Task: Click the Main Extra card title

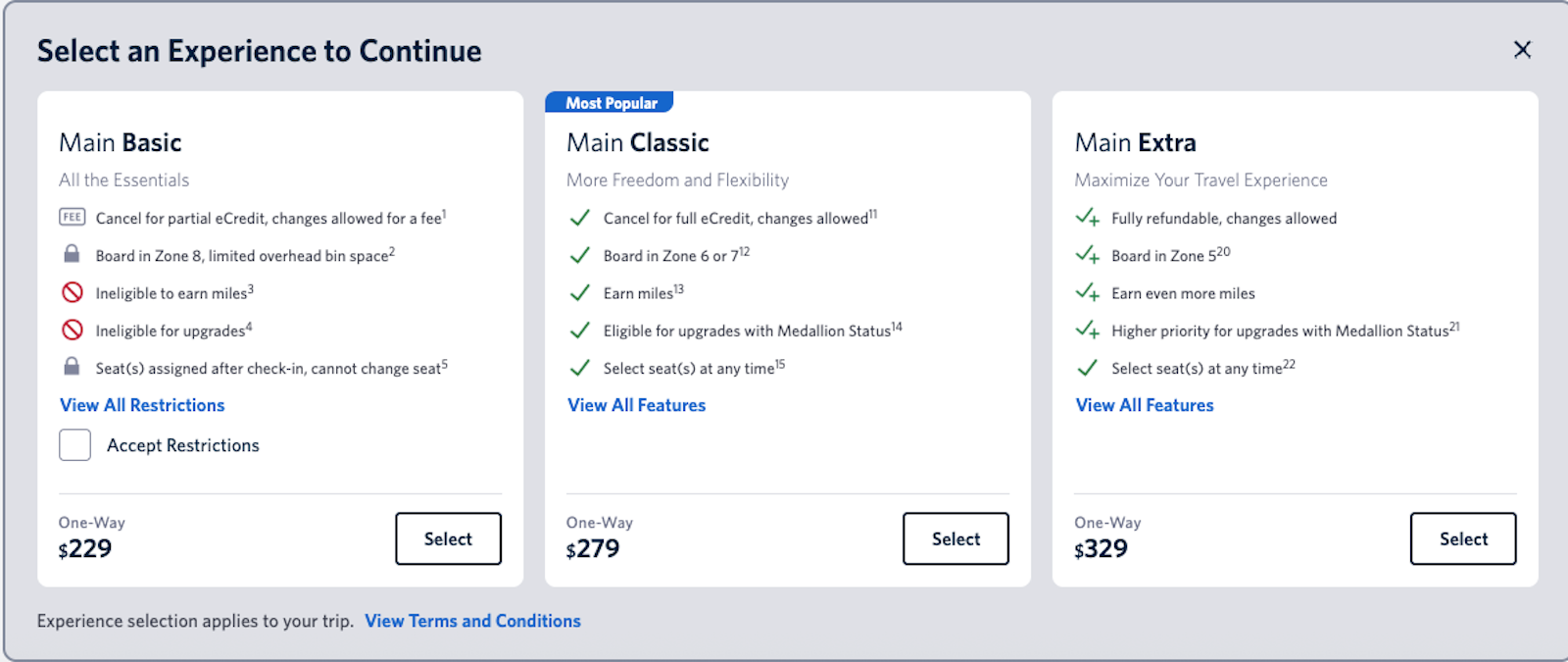Action: (1135, 143)
